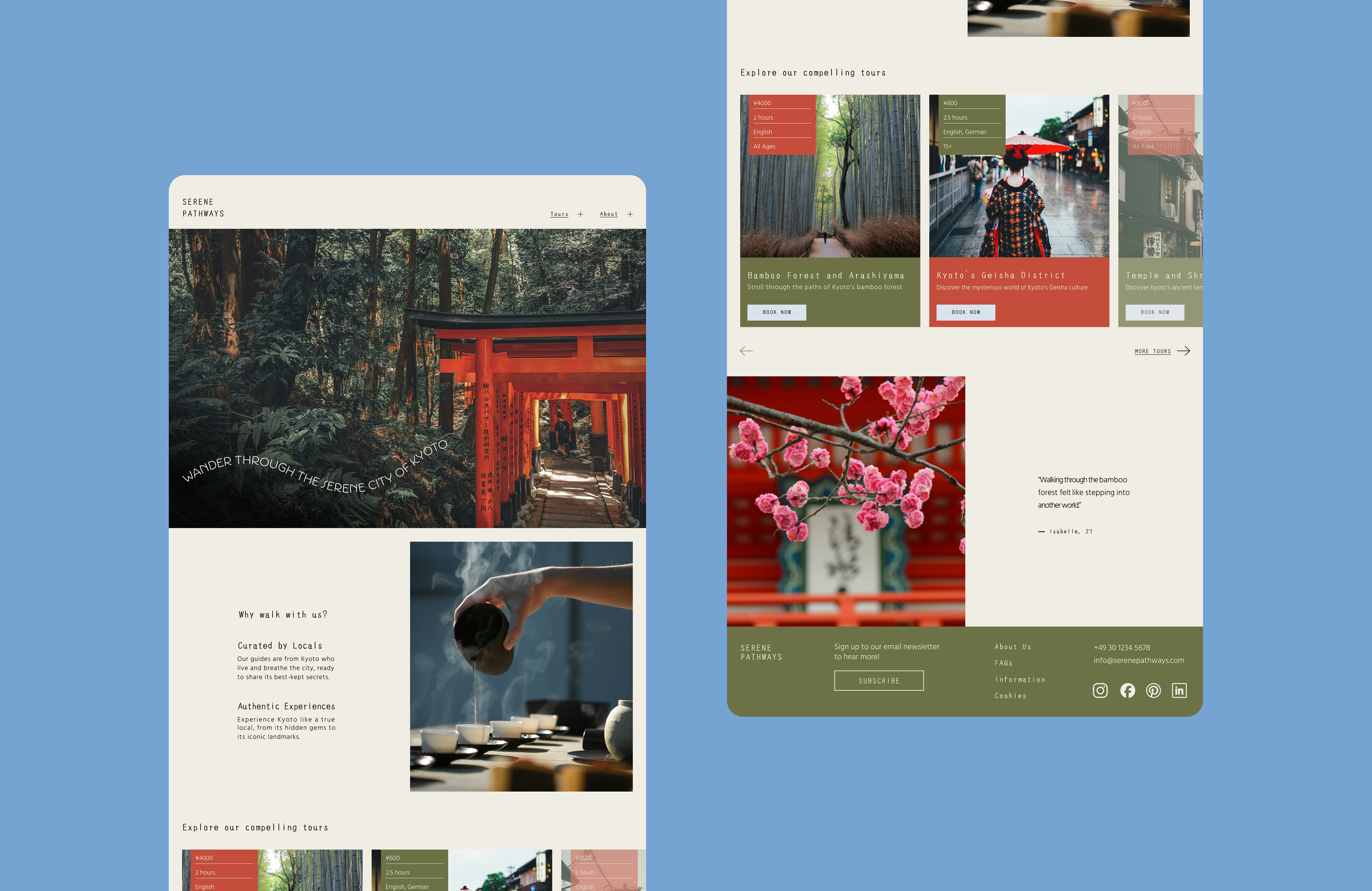The width and height of the screenshot is (1372, 891).
Task: Follow the More Tours link
Action: pos(1152,352)
